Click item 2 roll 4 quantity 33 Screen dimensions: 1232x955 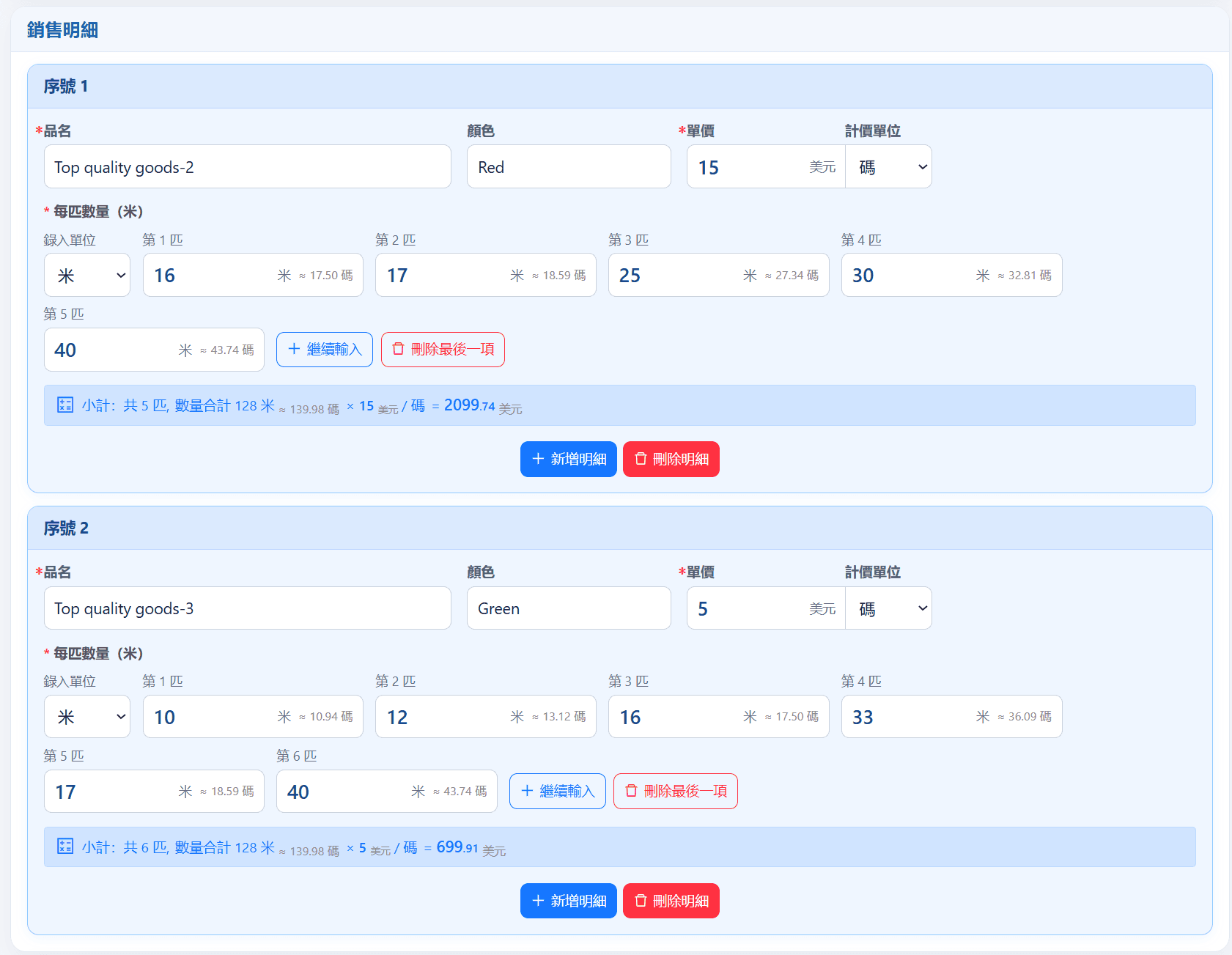pyautogui.click(x=952, y=716)
